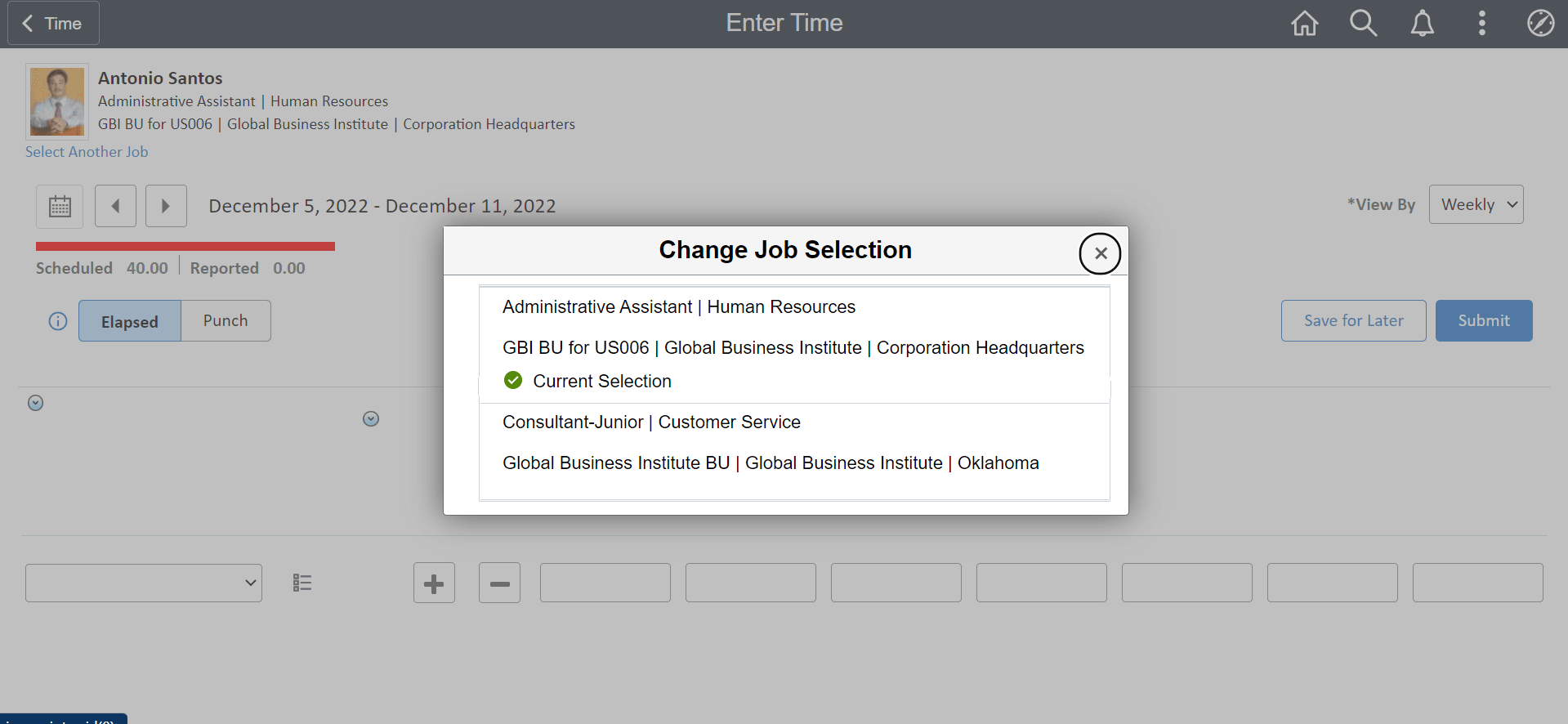This screenshot has width=1568, height=724.
Task: Close the Change Job Selection dialog
Action: [1100, 253]
